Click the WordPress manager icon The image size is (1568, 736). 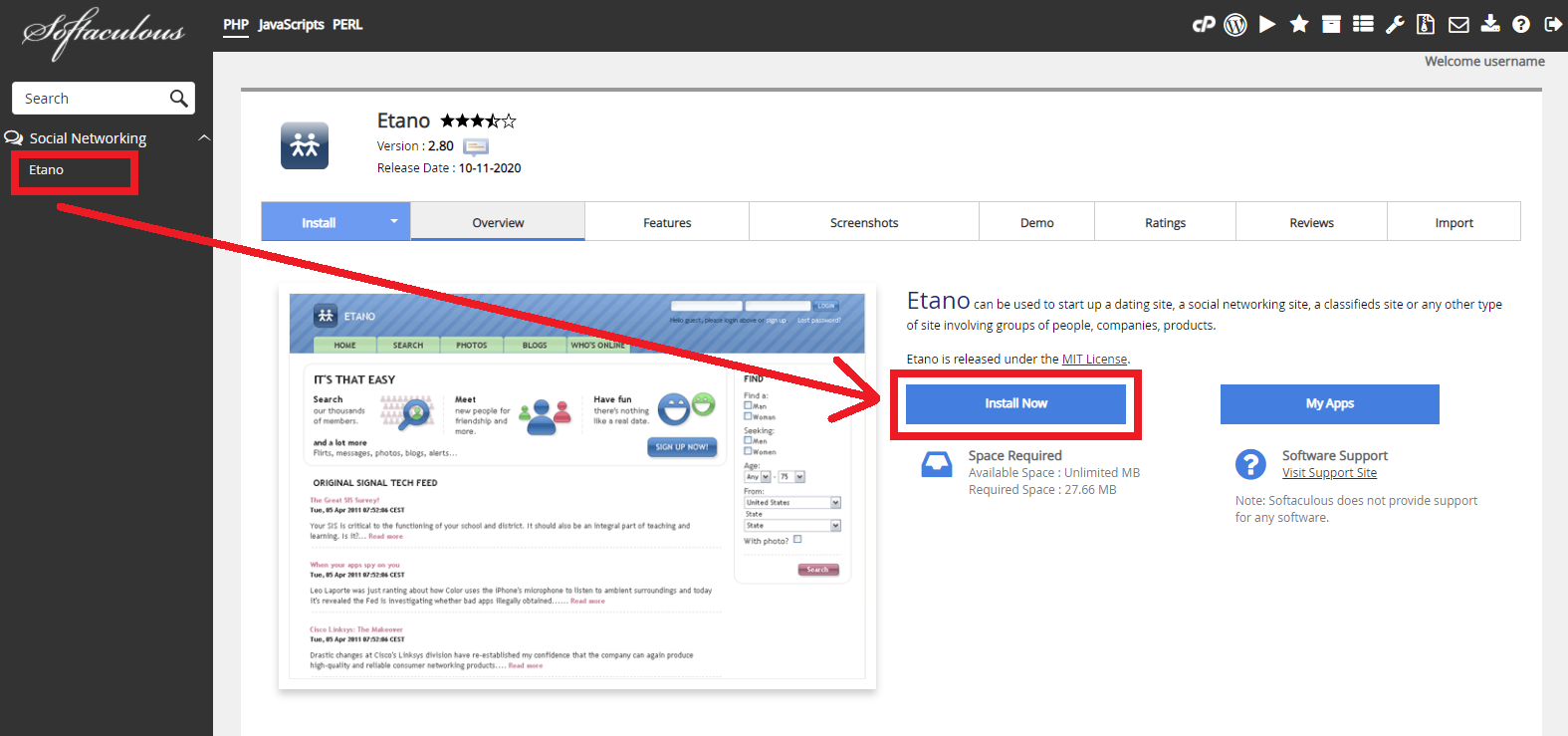[x=1235, y=25]
